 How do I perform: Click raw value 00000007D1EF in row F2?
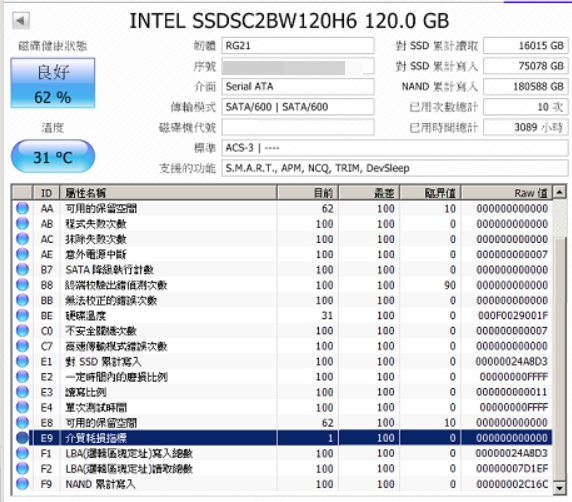[512, 469]
